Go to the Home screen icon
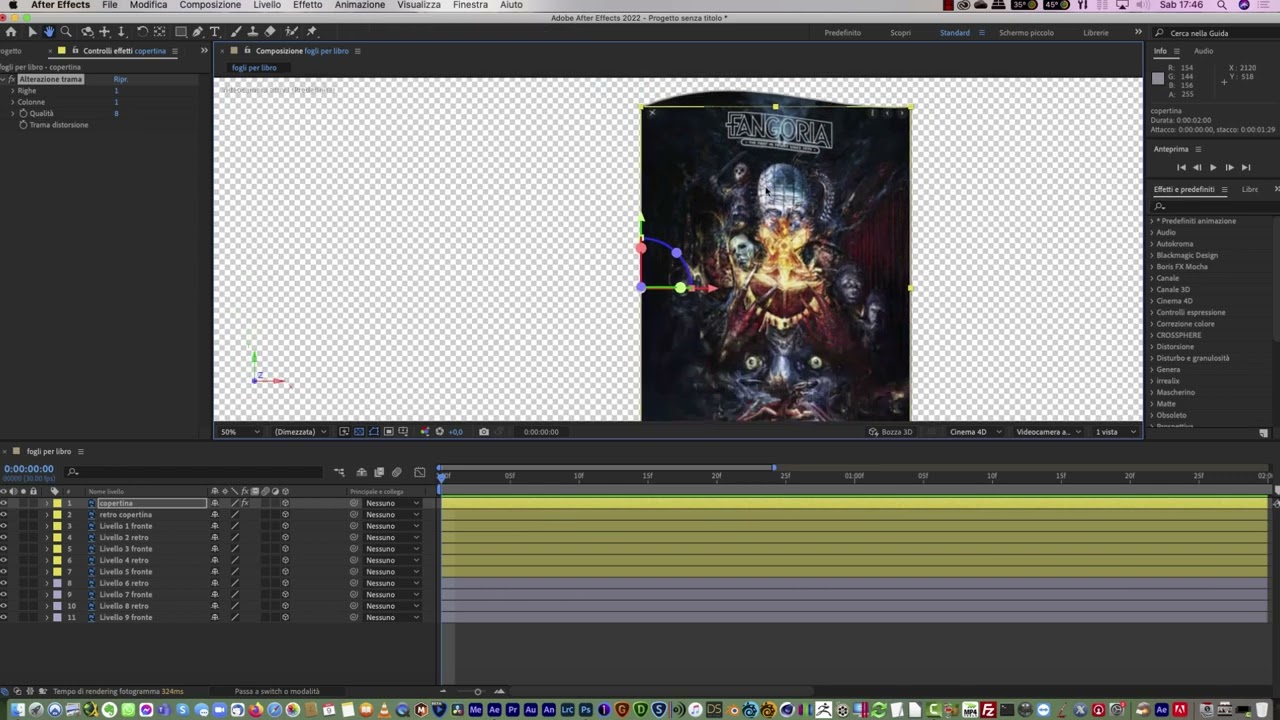Image resolution: width=1280 pixels, height=720 pixels. (x=11, y=32)
